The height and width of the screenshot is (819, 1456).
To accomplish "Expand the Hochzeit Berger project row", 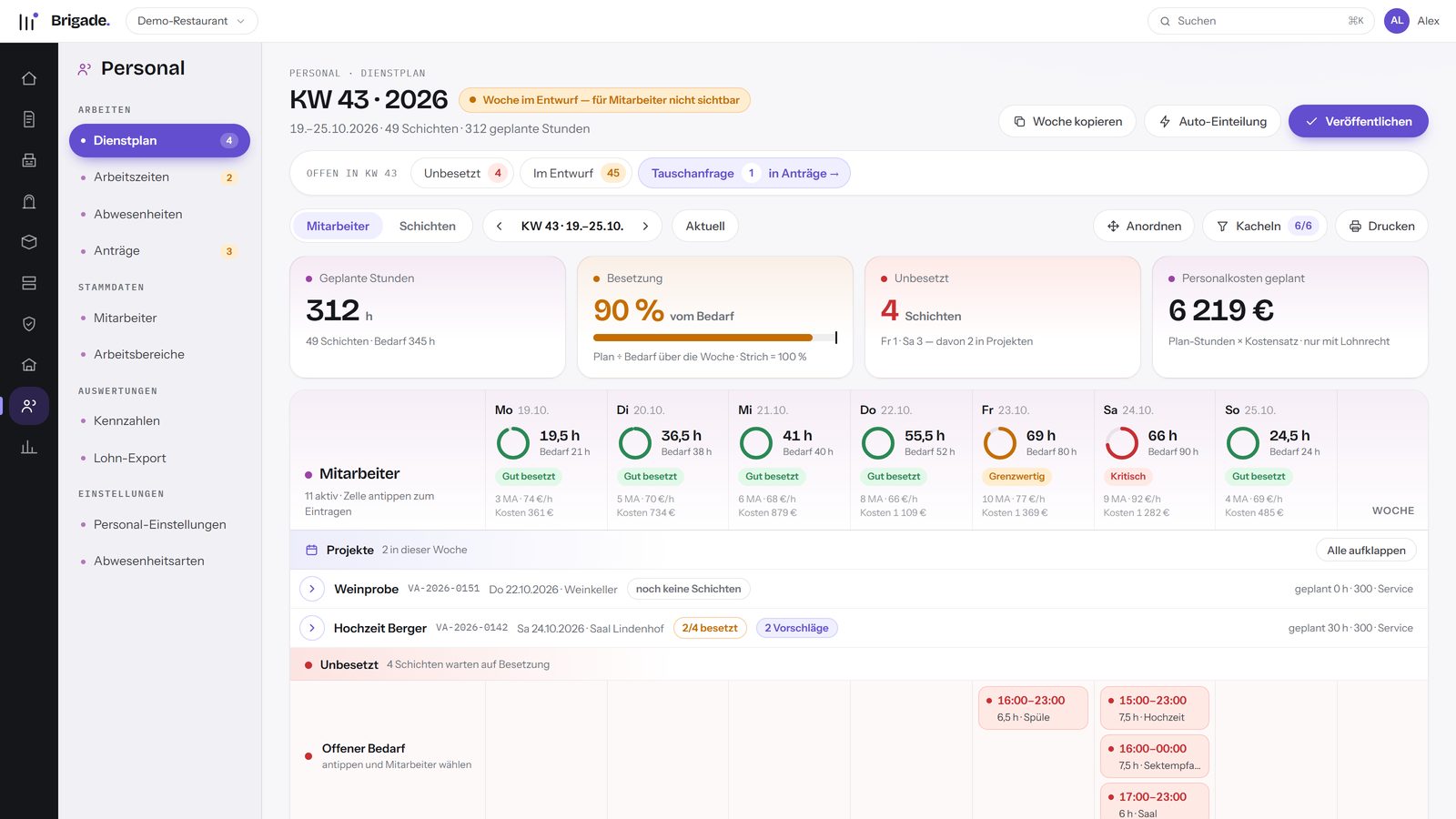I will pos(312,628).
